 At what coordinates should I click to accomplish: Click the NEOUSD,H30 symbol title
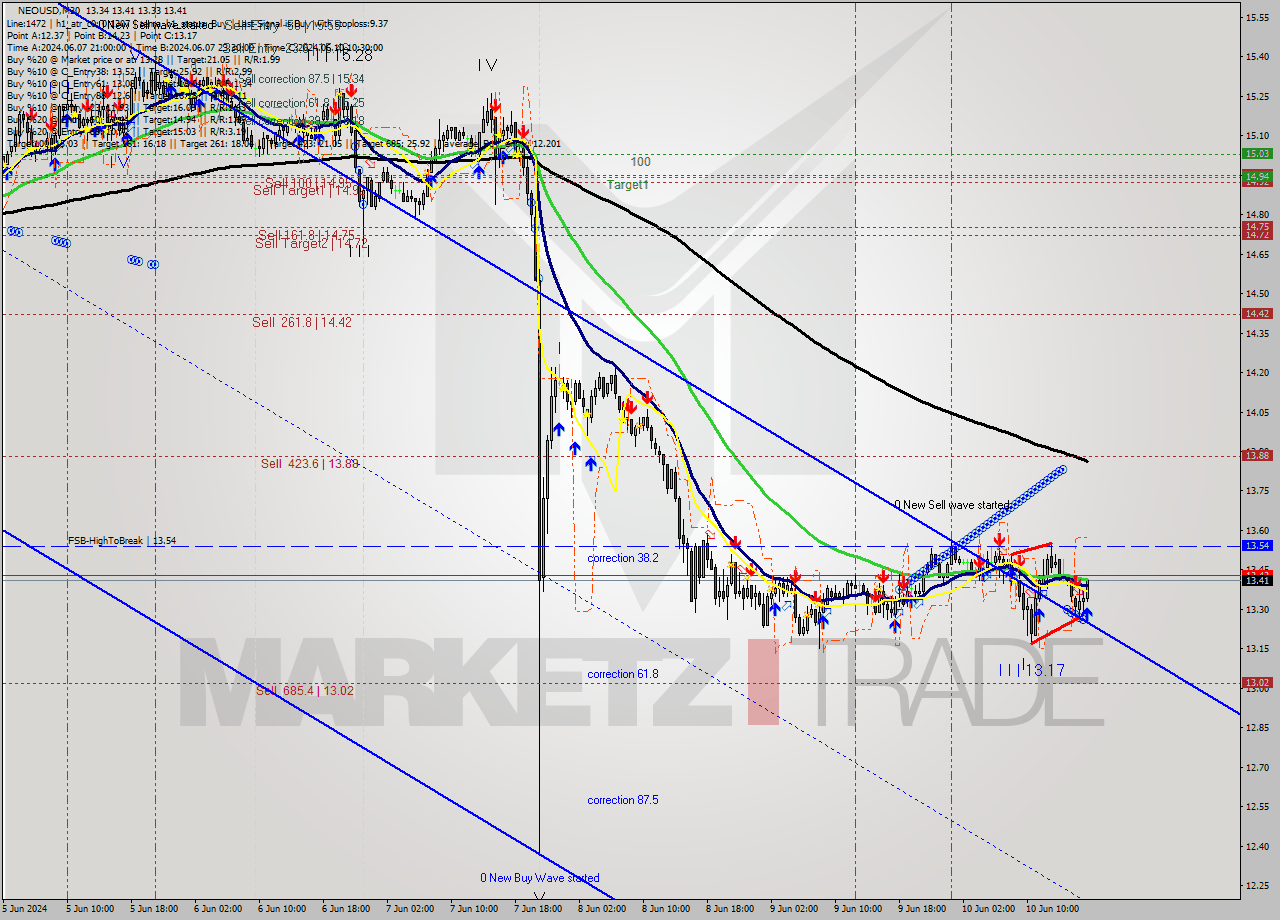click(x=50, y=10)
